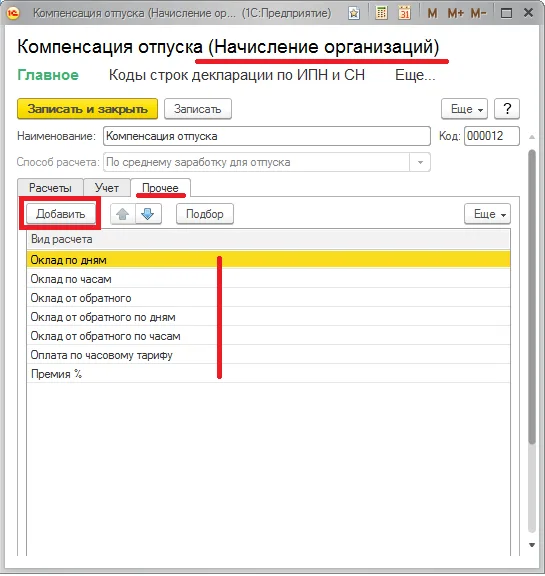
Task: Add window to favorites star icon
Action: pyautogui.click(x=354, y=14)
